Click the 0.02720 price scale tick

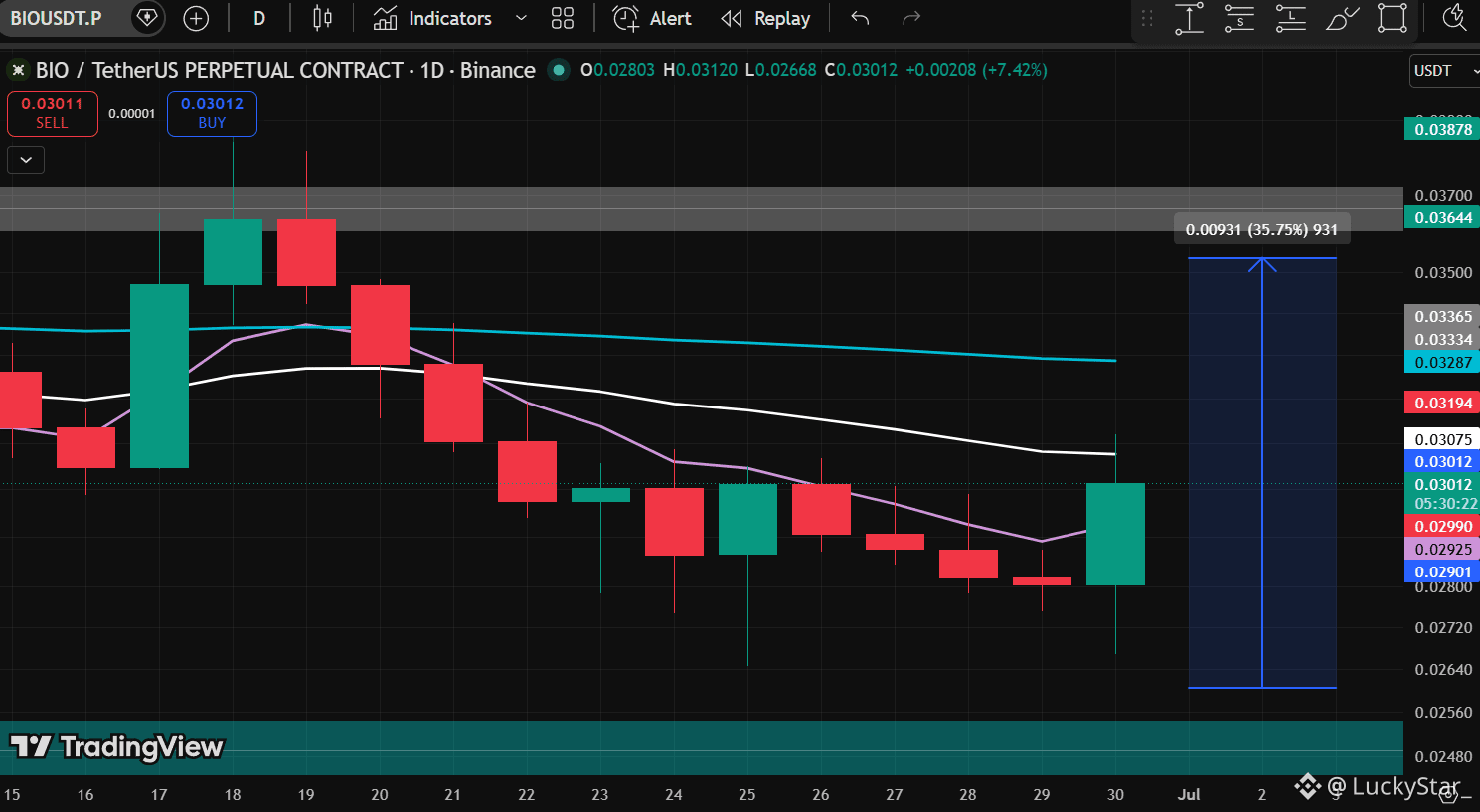coord(1443,628)
